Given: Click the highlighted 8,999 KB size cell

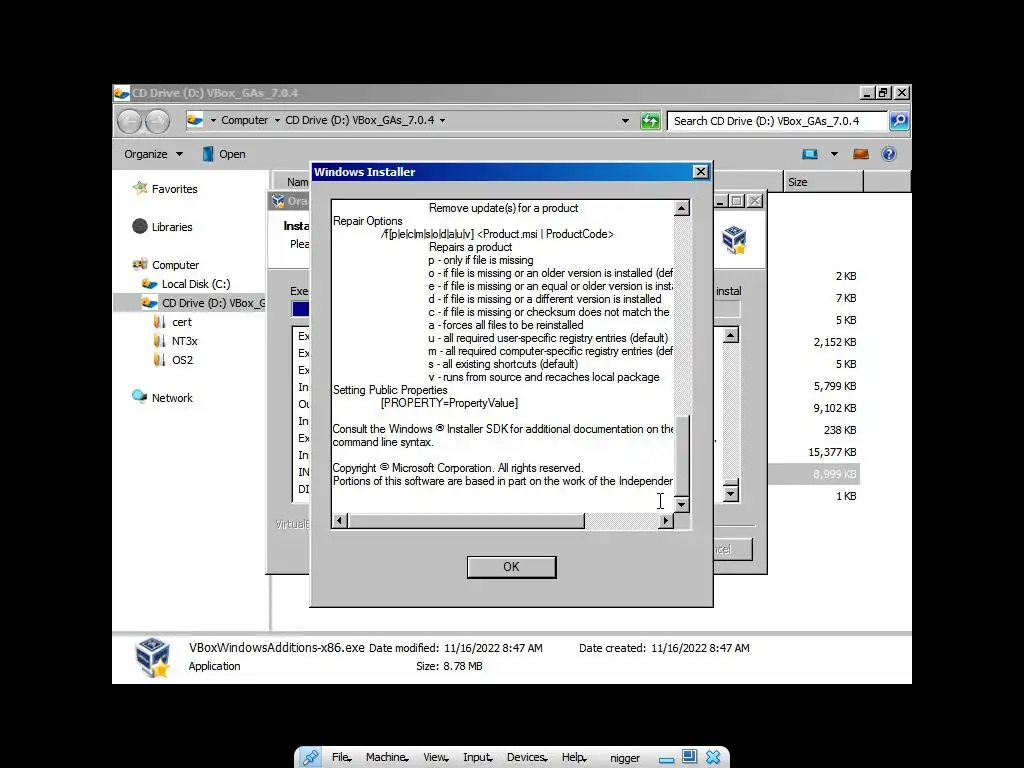Looking at the screenshot, I should (835, 474).
